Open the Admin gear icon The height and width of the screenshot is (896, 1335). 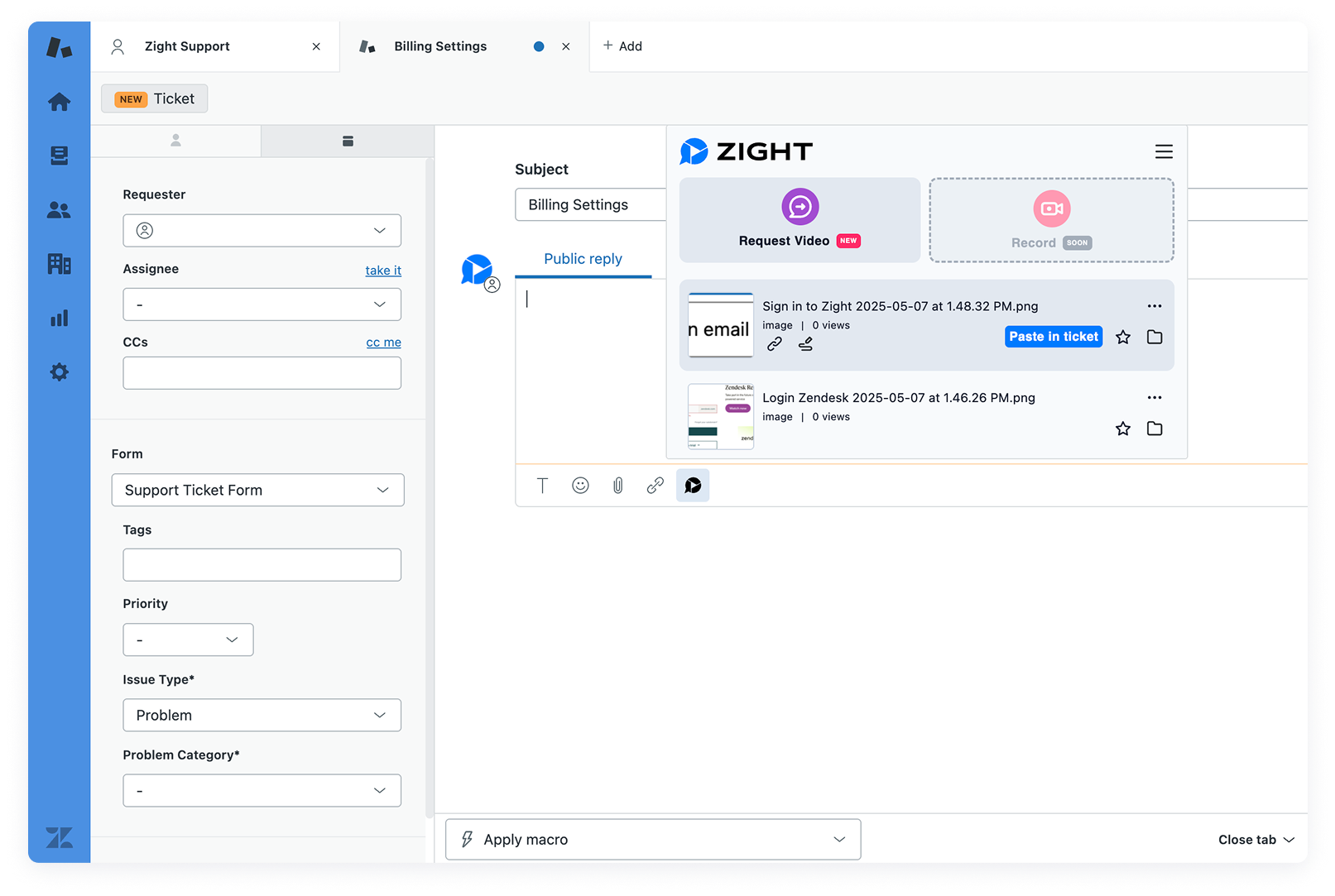59,372
